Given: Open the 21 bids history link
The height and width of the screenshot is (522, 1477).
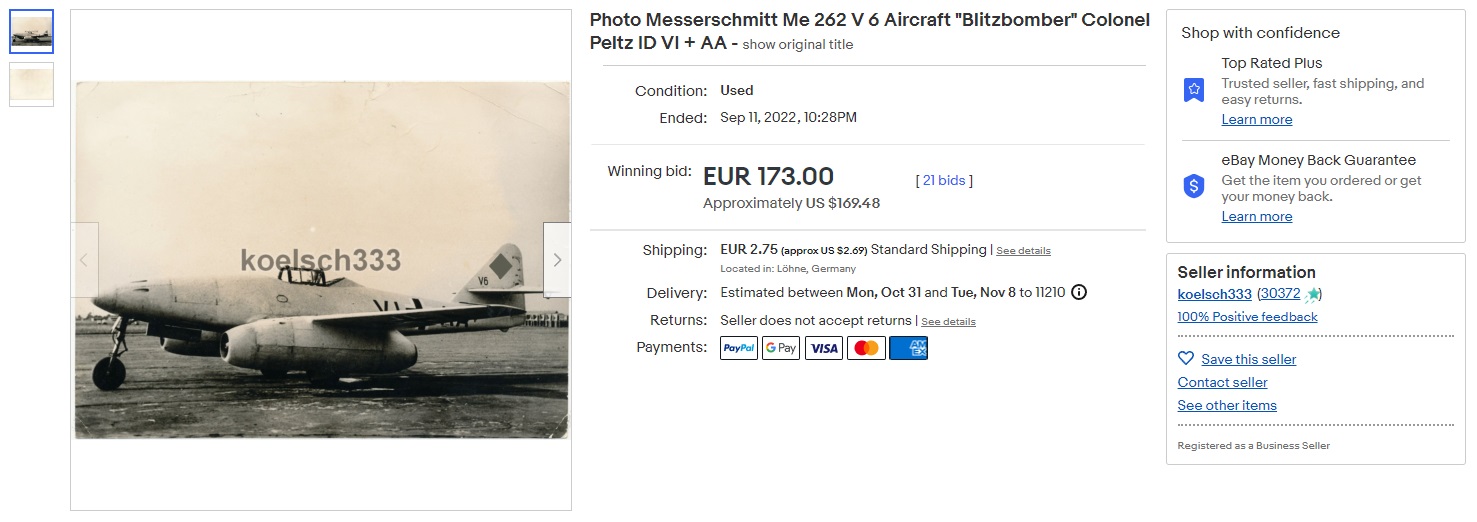Looking at the screenshot, I should 944,181.
